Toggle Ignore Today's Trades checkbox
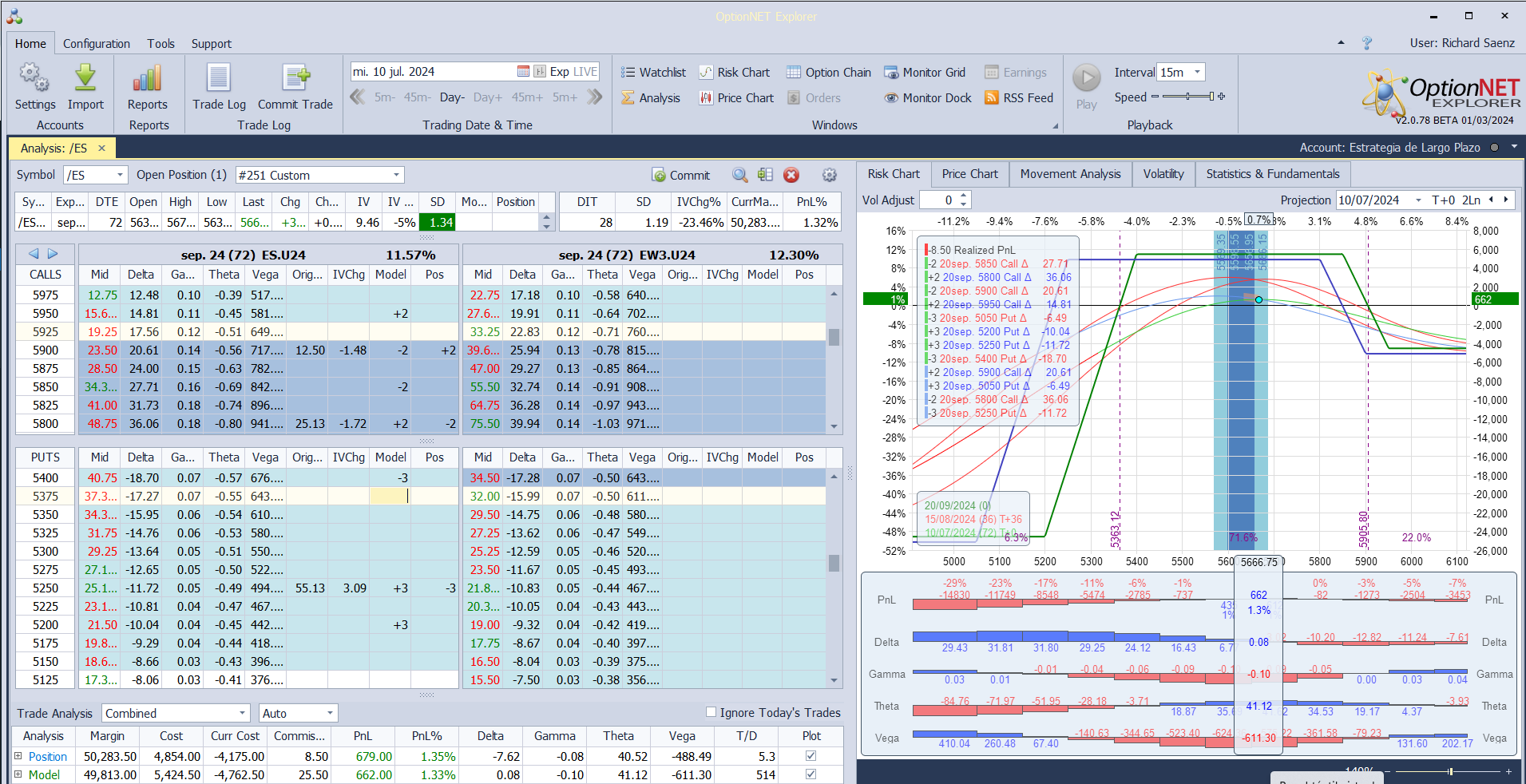 pos(711,712)
